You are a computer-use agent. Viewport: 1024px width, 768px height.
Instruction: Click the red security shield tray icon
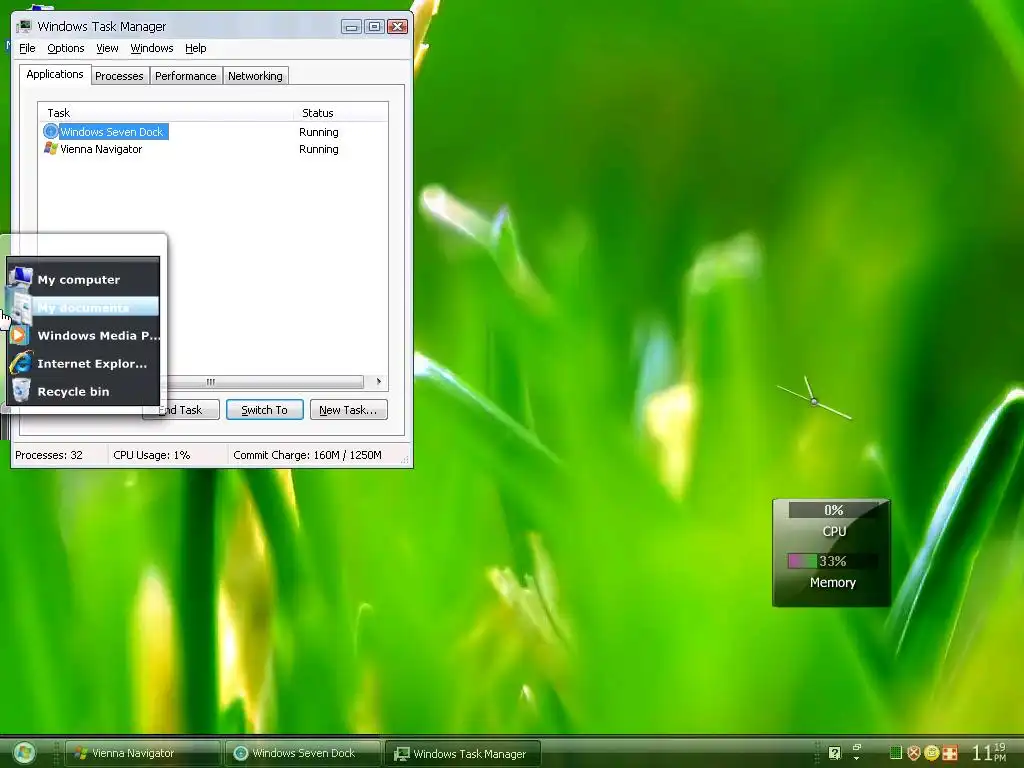click(914, 753)
